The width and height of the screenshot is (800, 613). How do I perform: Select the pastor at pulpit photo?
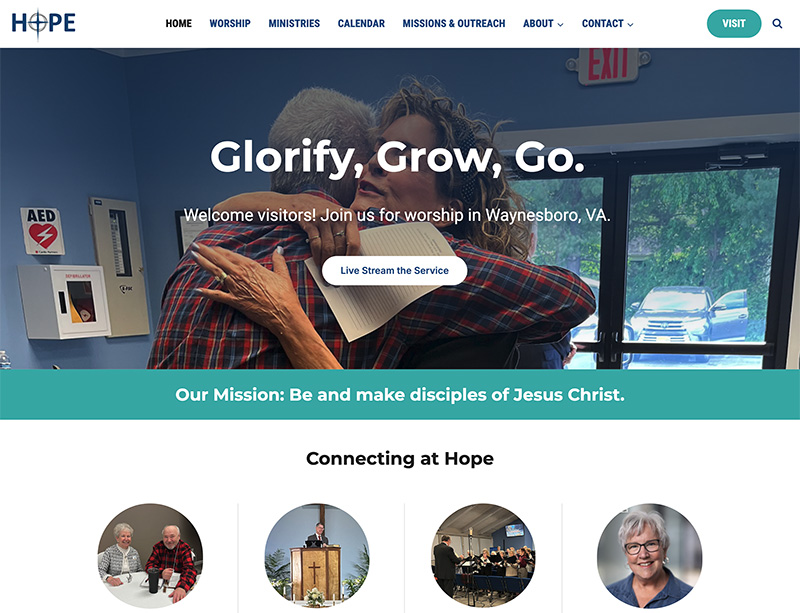(317, 556)
